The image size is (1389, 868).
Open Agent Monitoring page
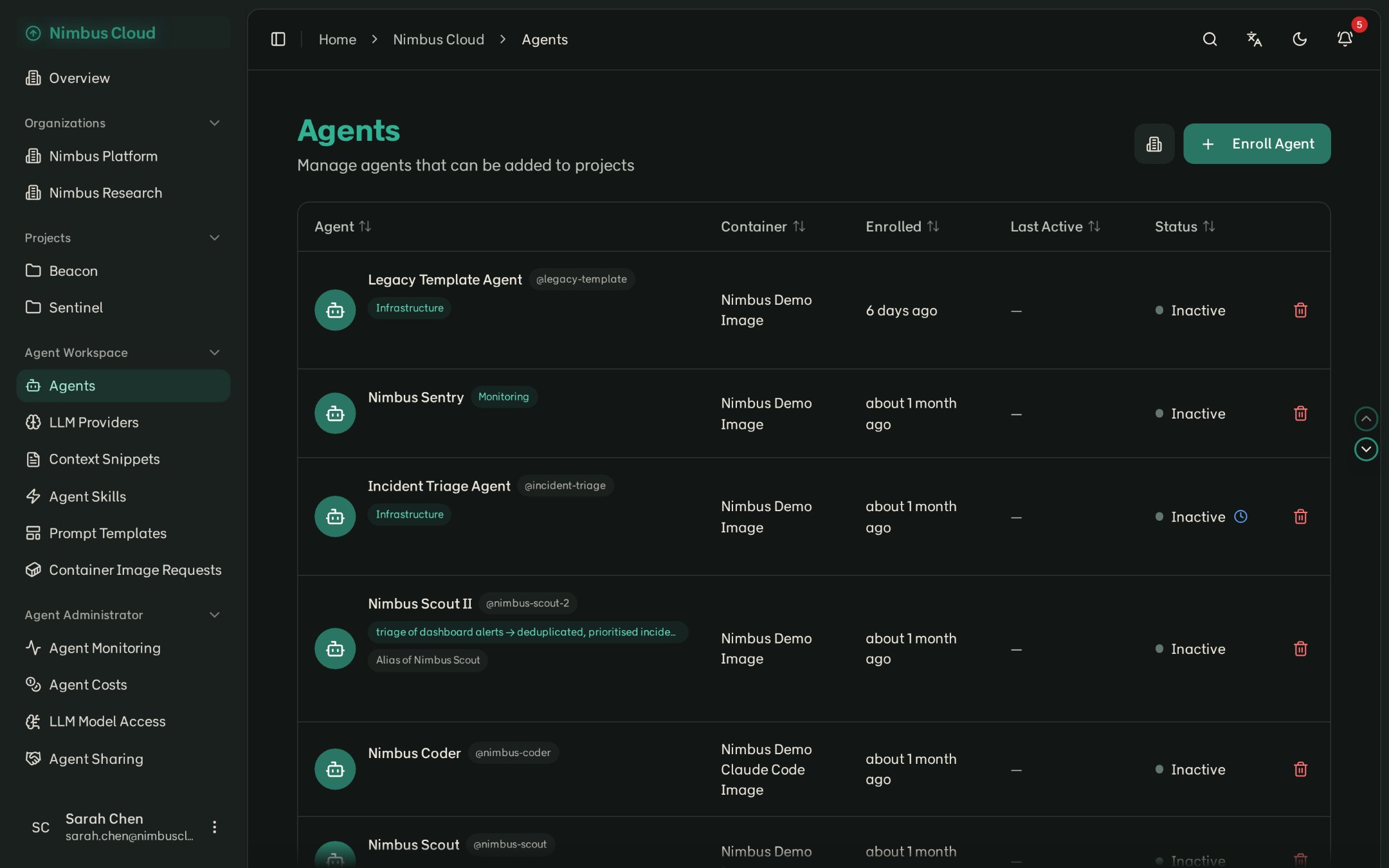point(123,648)
